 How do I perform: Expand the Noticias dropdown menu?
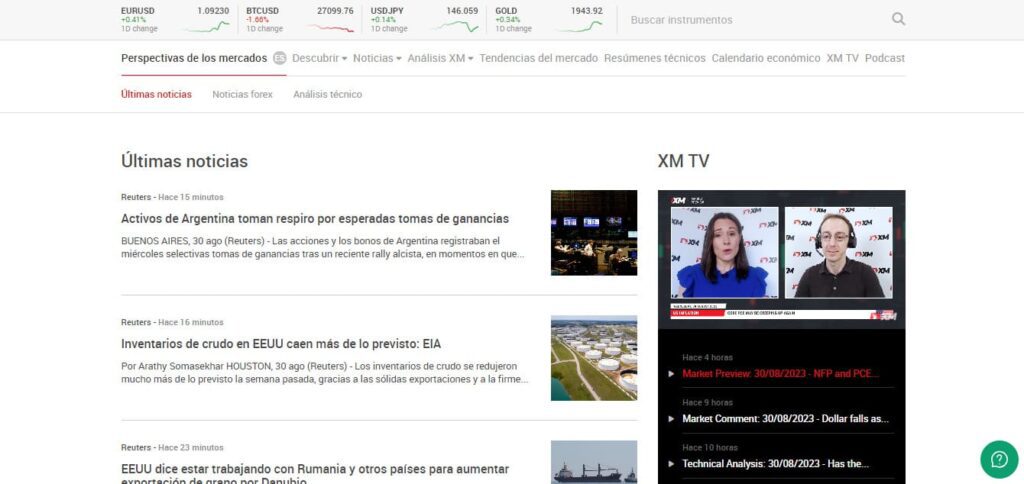tap(377, 58)
